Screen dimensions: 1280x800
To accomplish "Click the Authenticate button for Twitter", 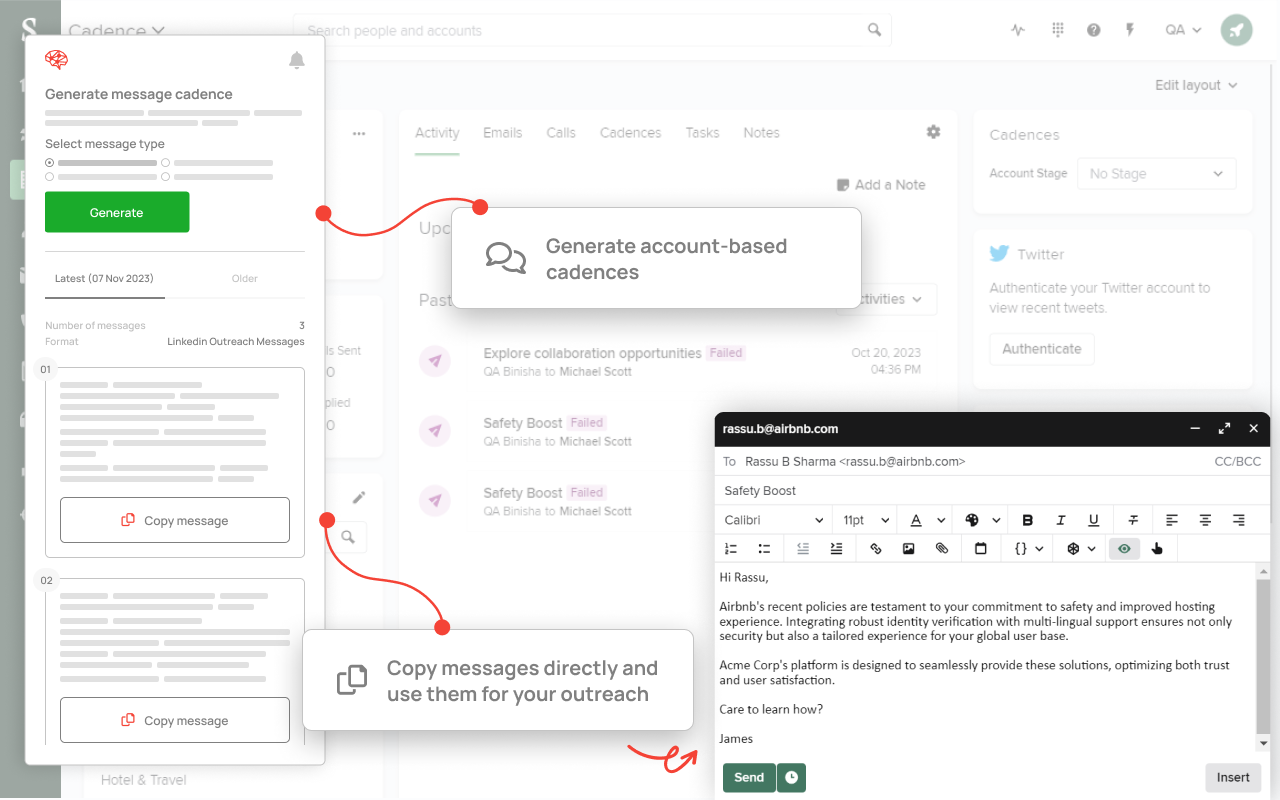I will click(1042, 349).
